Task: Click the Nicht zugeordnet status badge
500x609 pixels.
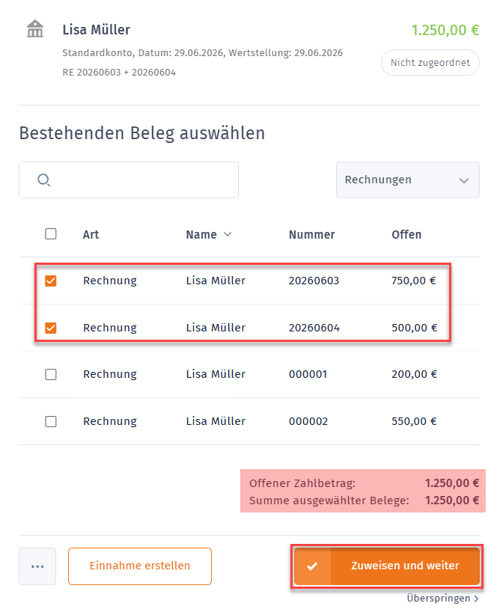Action: click(430, 63)
